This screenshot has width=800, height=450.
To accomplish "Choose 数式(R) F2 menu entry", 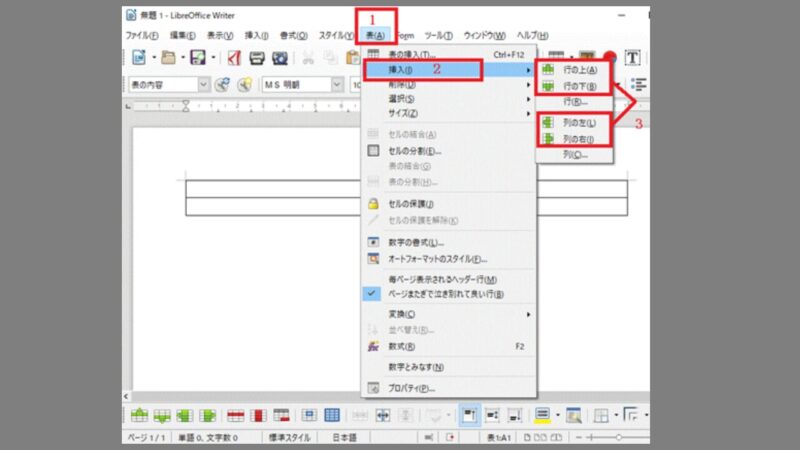I will (x=448, y=346).
